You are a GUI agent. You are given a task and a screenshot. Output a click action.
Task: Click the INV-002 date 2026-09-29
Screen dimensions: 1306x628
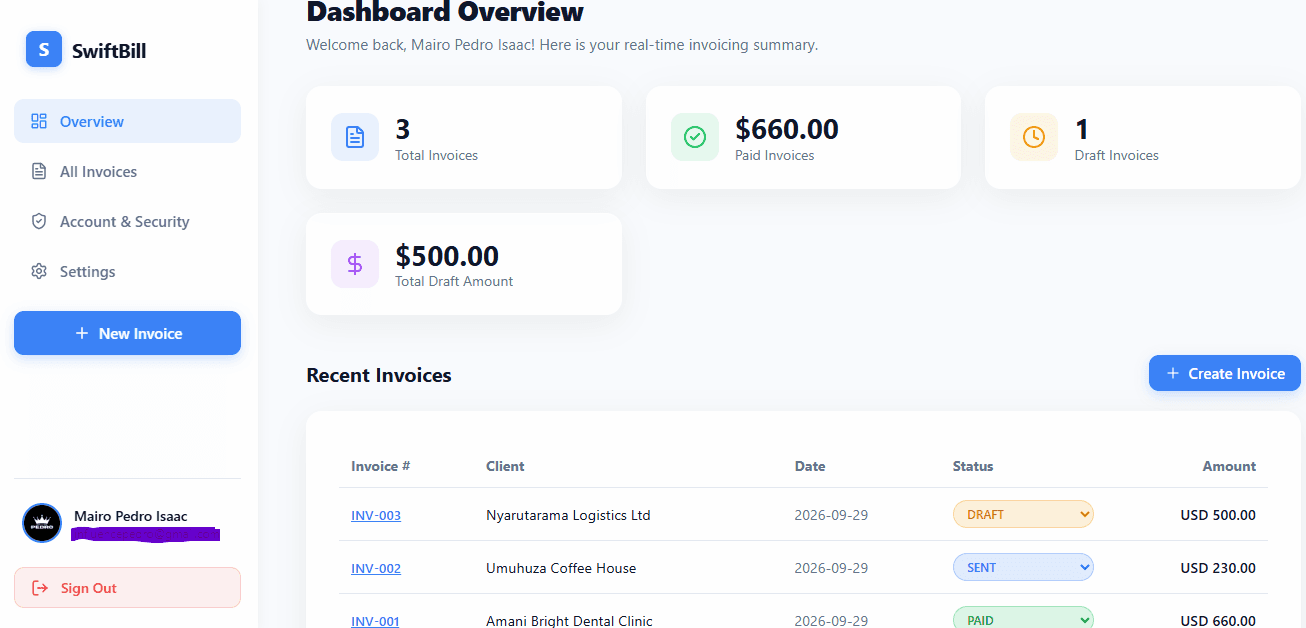(x=831, y=568)
